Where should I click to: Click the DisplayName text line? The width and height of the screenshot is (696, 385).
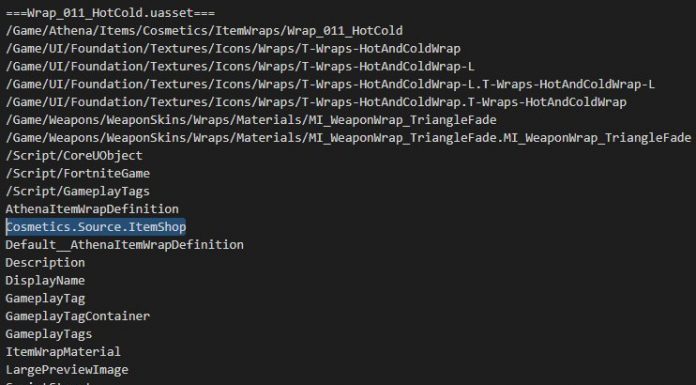coord(45,281)
